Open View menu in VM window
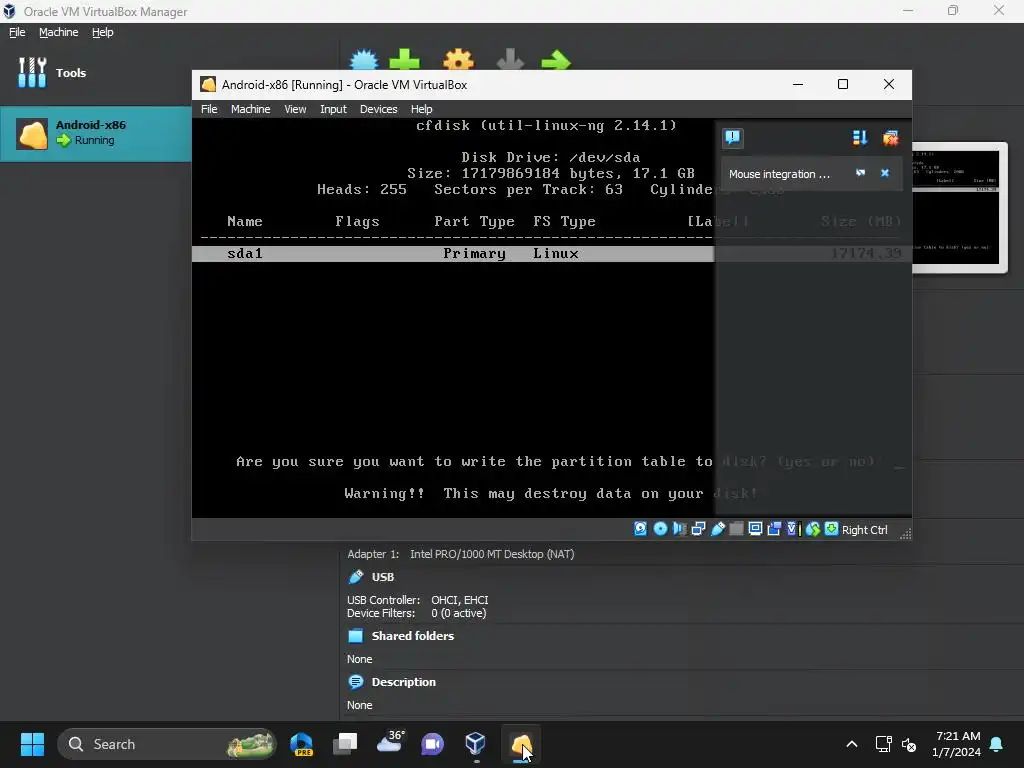The width and height of the screenshot is (1024, 768). point(295,109)
